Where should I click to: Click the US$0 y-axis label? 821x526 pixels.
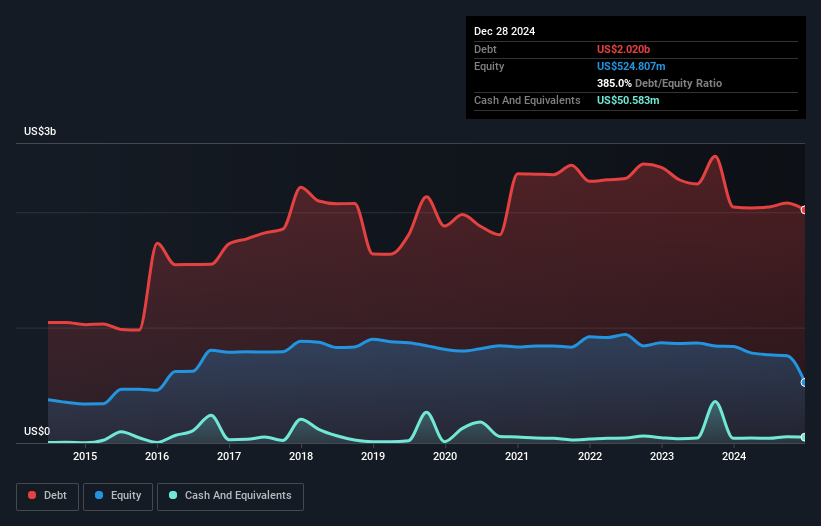point(37,431)
